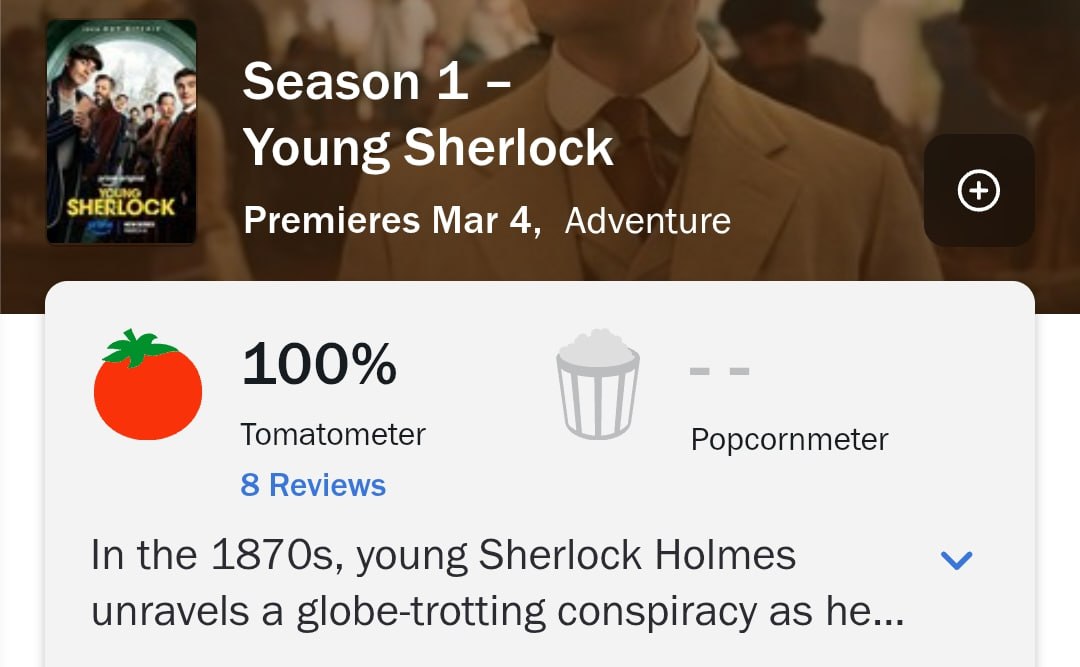Click the "Young Sherlock" title text
Screen dimensions: 1080x667
click(x=428, y=148)
